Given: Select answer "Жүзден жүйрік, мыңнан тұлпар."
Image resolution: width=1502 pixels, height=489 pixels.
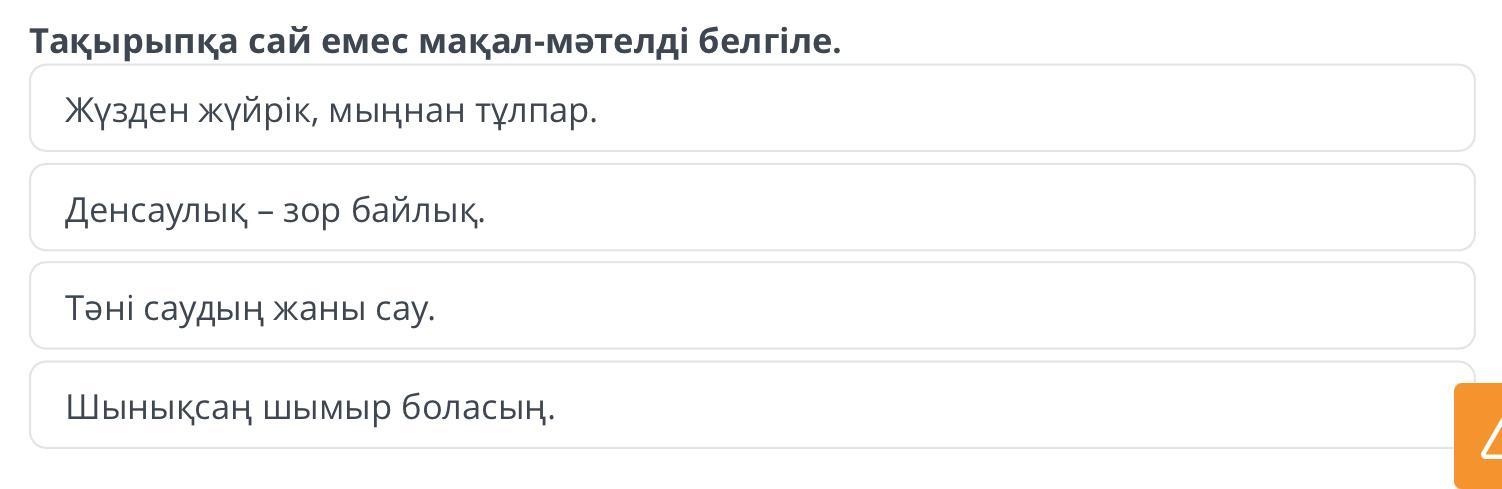Looking at the screenshot, I should [x=331, y=110].
